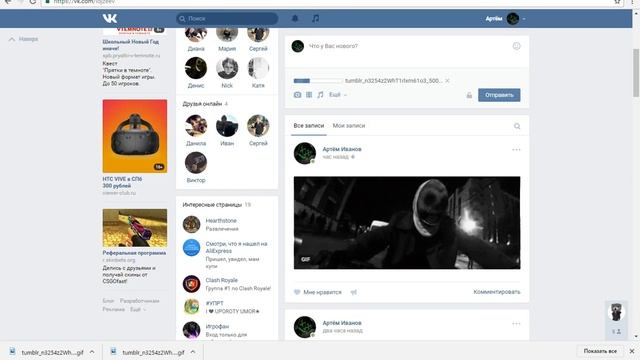
Task: Bookmark the page with the star icon
Action: (x=617, y=2)
